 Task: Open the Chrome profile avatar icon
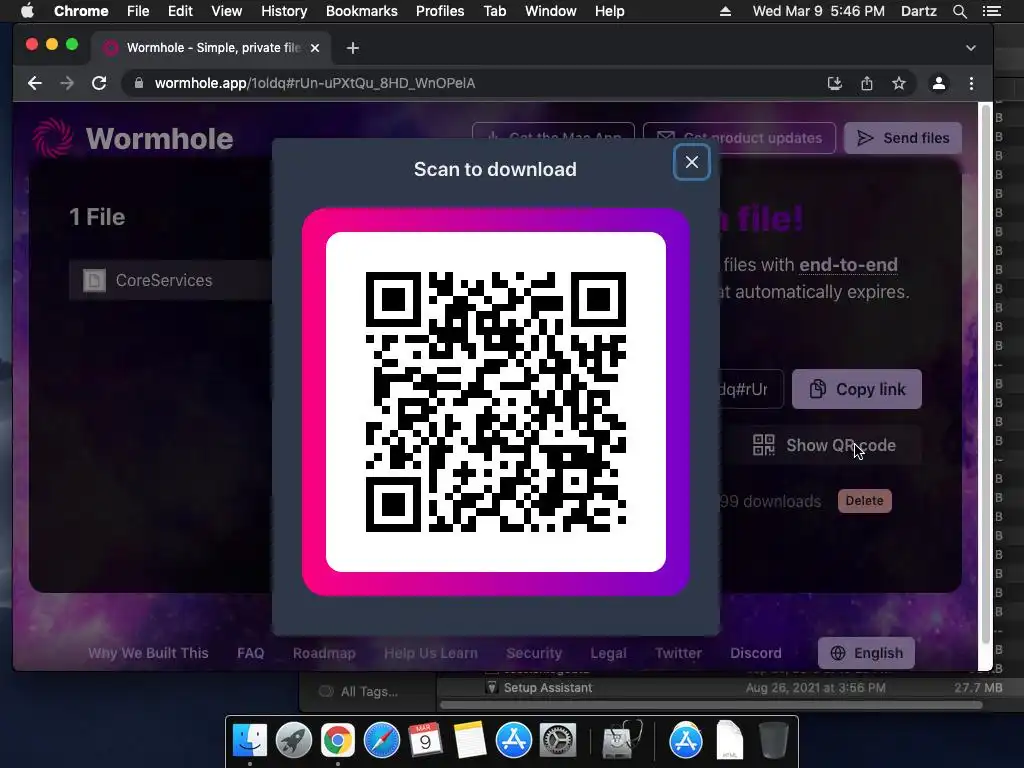pos(939,83)
